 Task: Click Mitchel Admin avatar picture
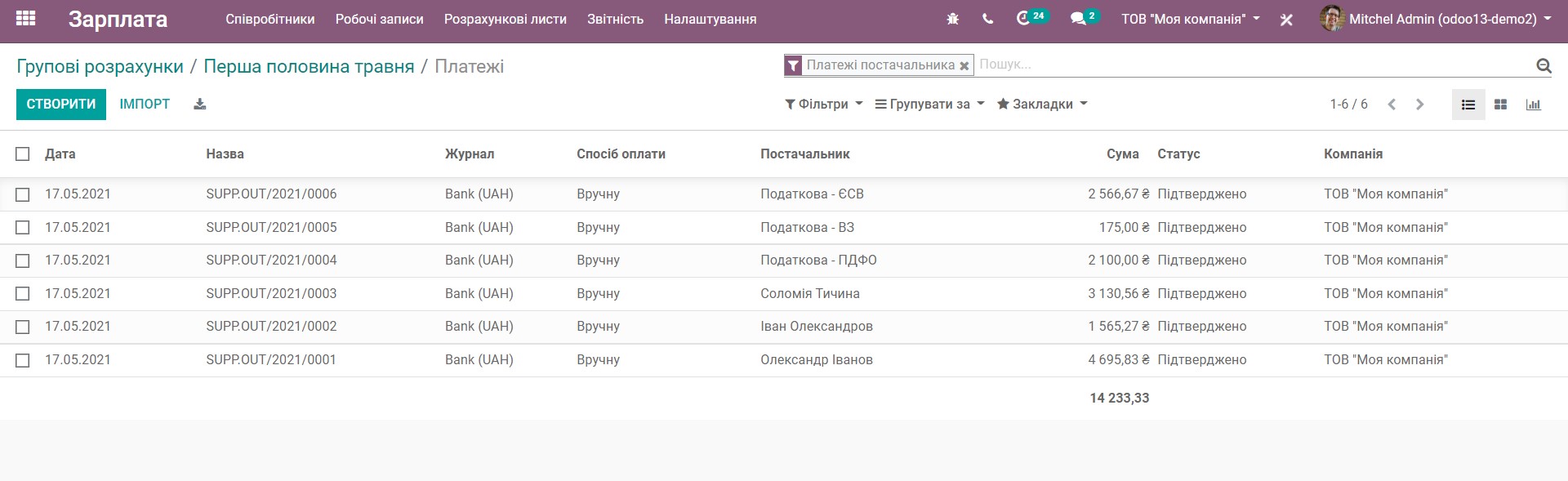point(1332,18)
